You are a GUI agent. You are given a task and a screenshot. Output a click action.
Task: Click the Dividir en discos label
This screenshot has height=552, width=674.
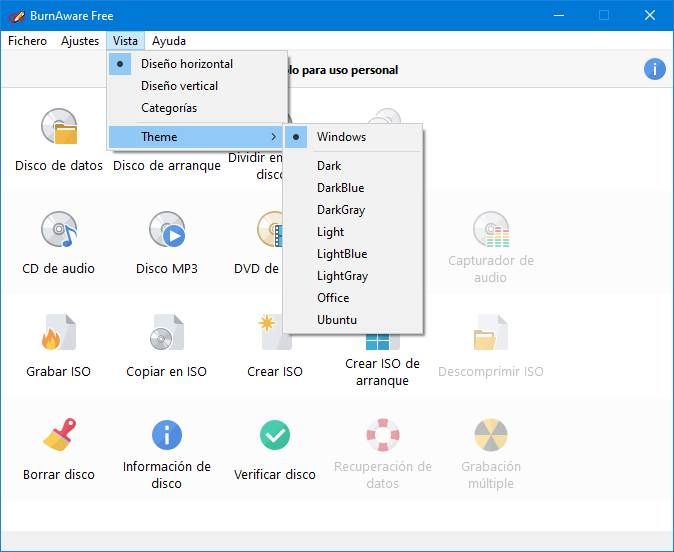[256, 166]
